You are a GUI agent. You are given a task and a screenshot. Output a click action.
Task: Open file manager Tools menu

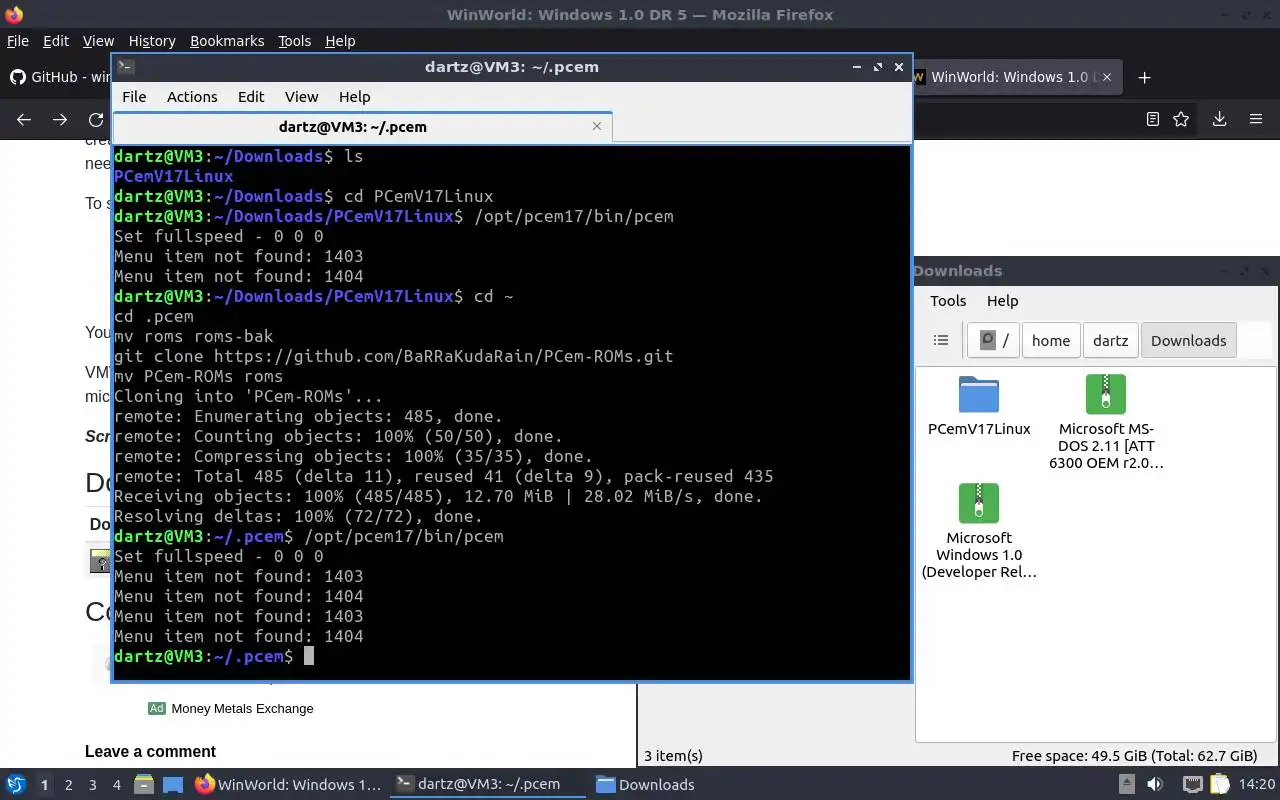point(948,301)
